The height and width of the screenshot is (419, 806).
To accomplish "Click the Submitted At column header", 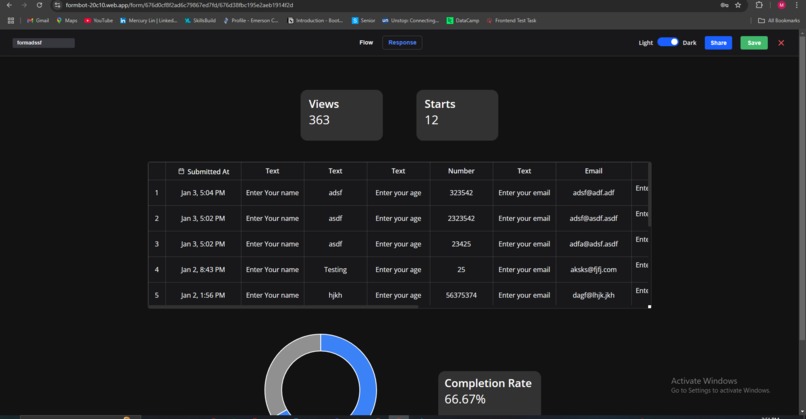I will tap(203, 171).
